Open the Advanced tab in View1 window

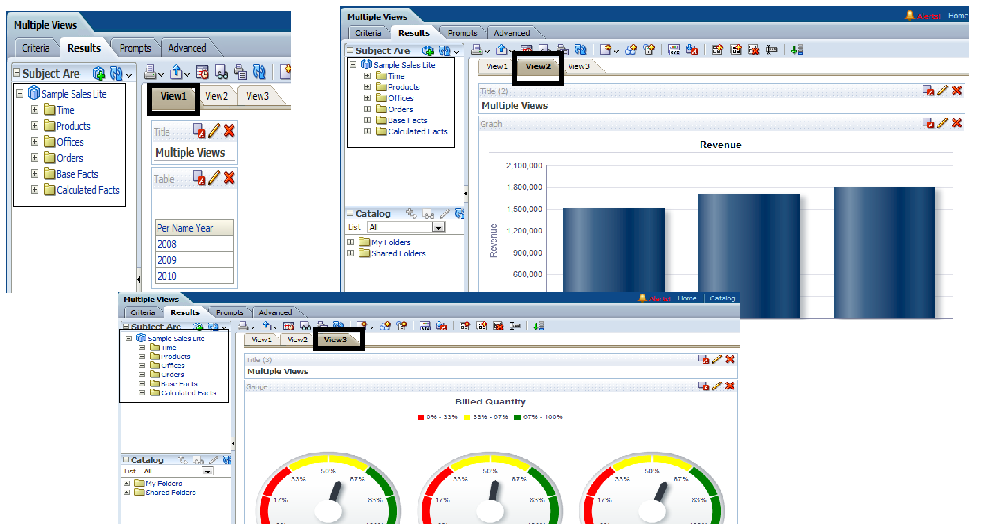coord(187,48)
